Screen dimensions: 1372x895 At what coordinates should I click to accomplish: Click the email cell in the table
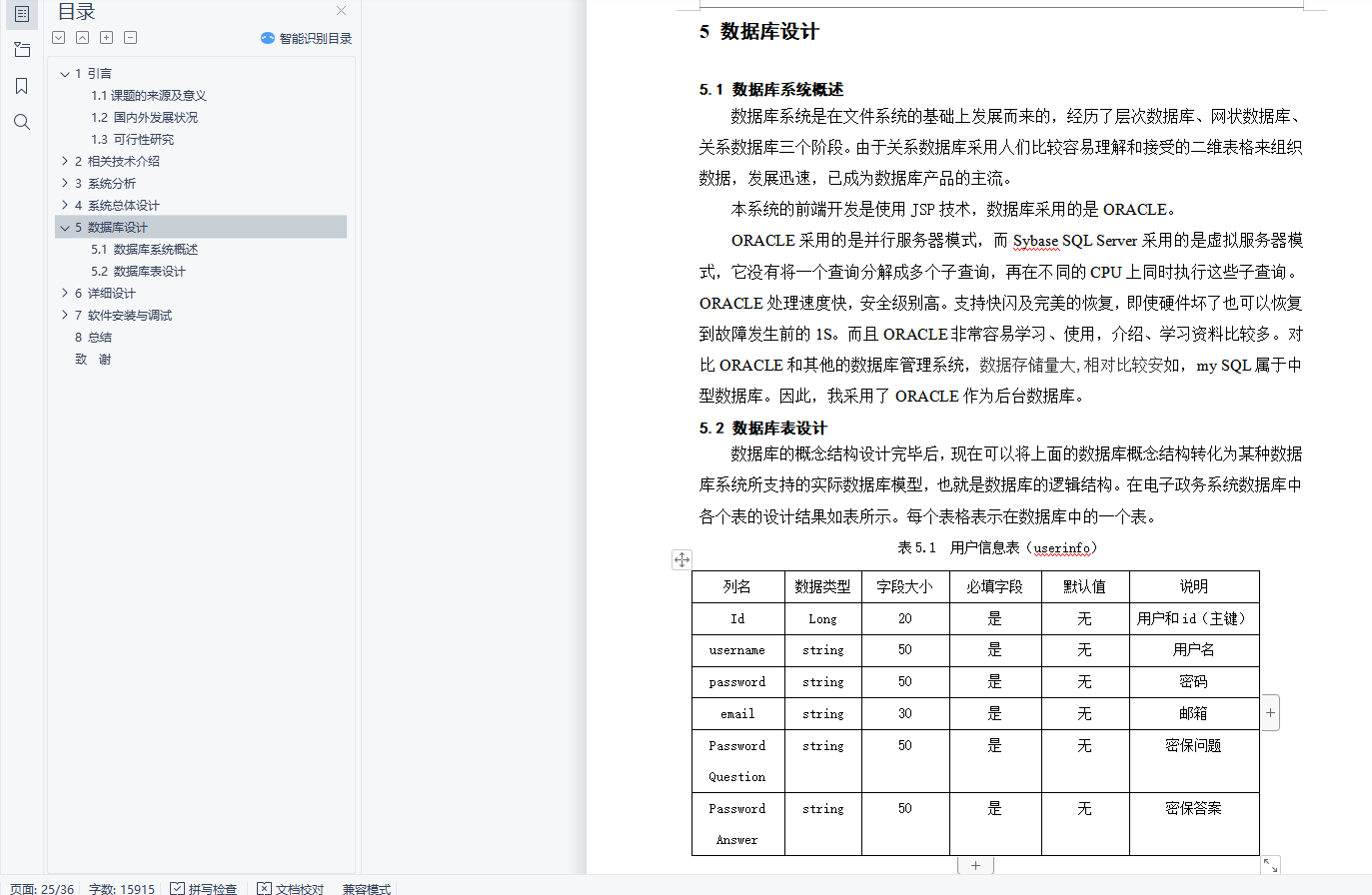tap(737, 714)
